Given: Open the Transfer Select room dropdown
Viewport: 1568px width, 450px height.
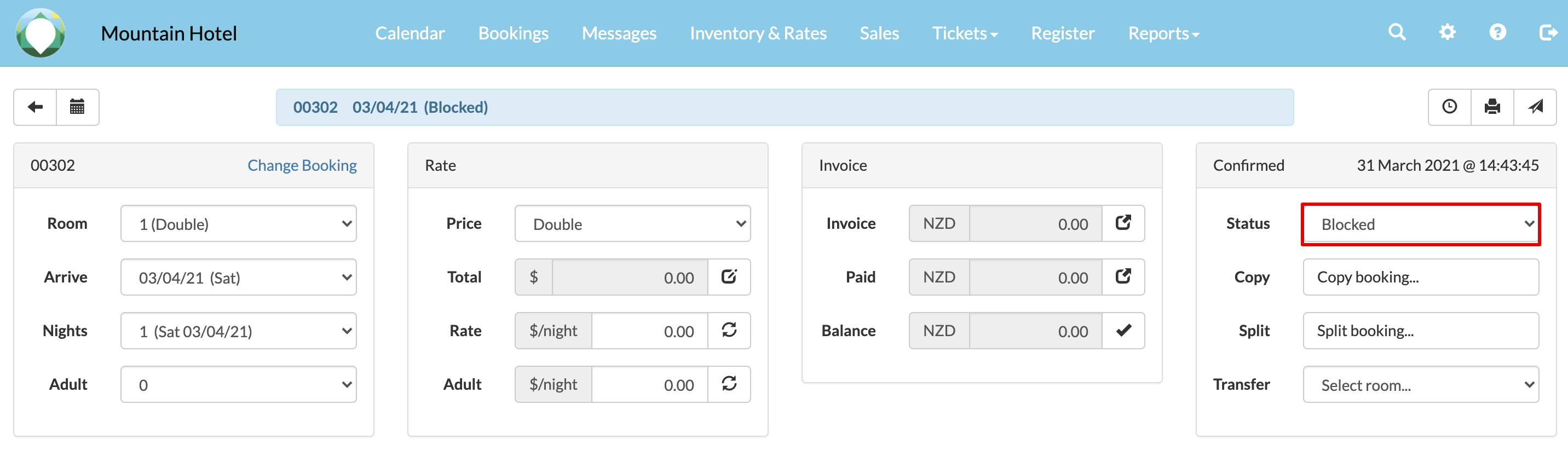Looking at the screenshot, I should click(1420, 385).
